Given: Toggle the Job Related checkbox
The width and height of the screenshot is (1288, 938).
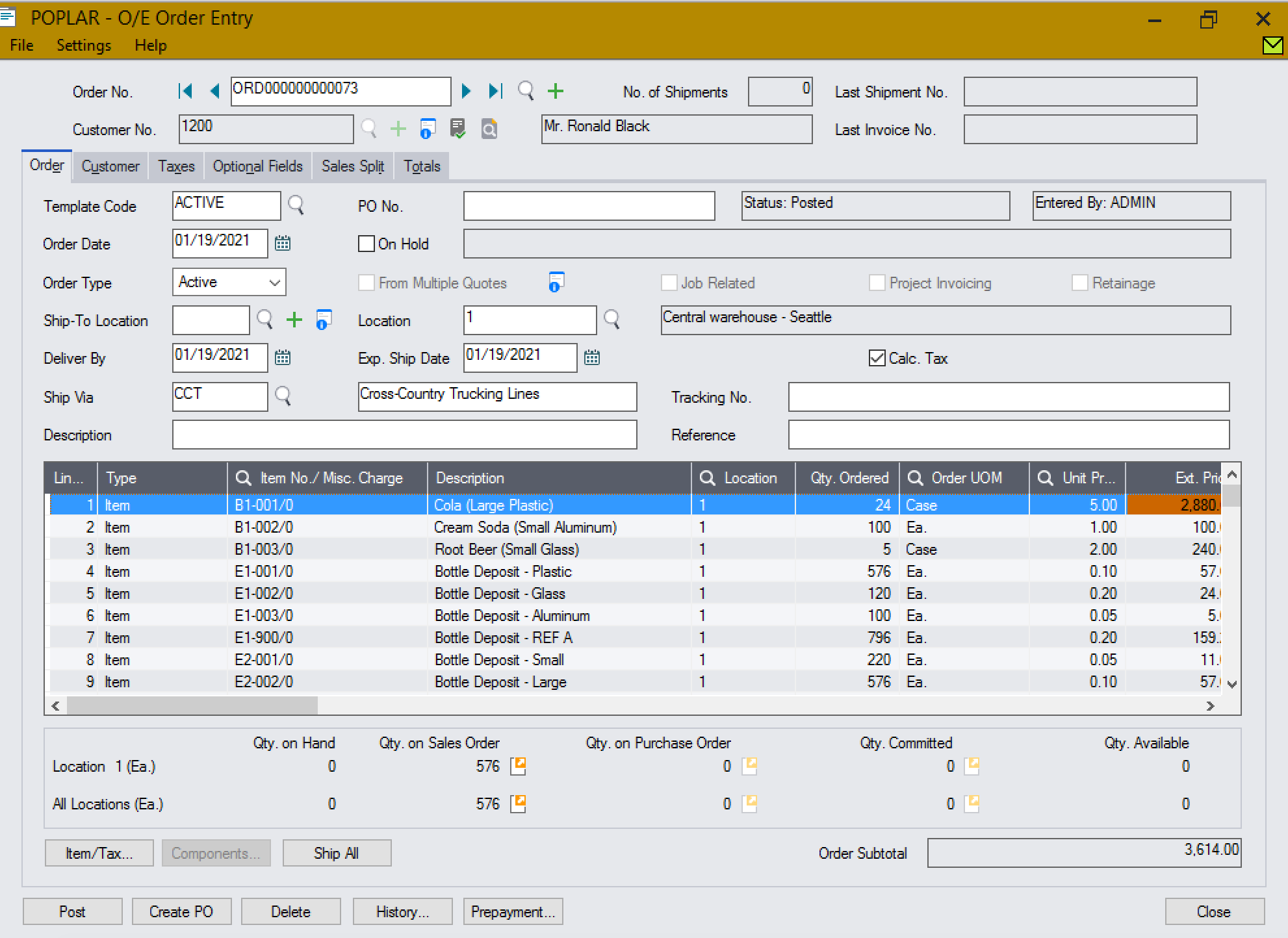Looking at the screenshot, I should pyautogui.click(x=669, y=283).
